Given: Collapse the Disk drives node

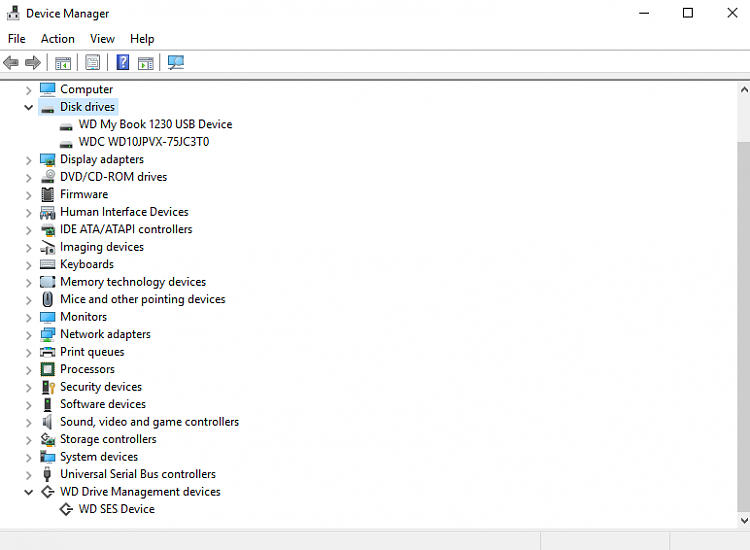Looking at the screenshot, I should 28,107.
